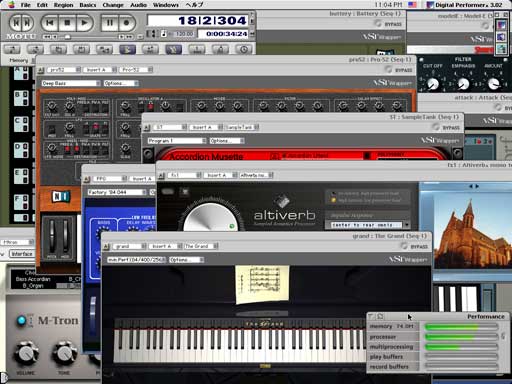Click the Pause button in the transport

(x=109, y=23)
